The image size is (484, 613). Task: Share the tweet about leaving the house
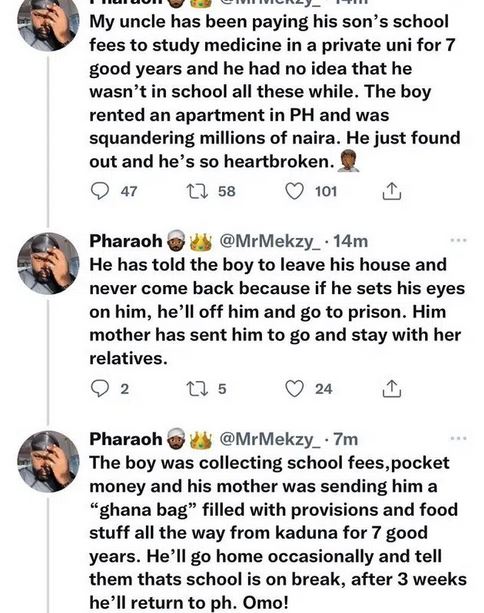(391, 389)
